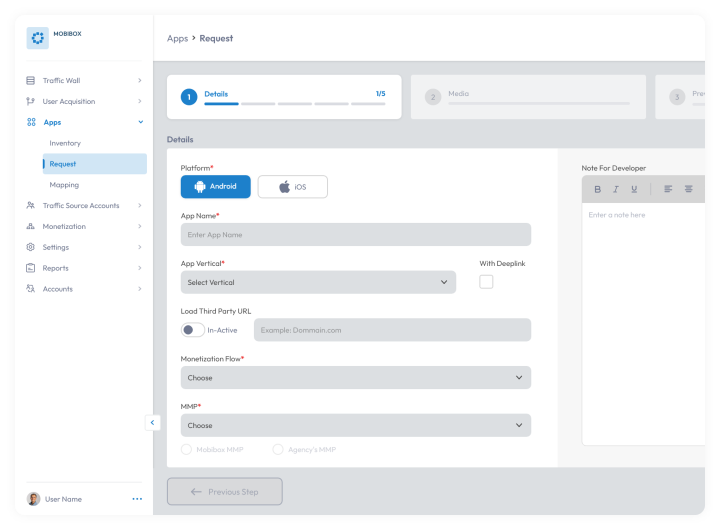The image size is (720, 530).
Task: Expand the Settings chevron
Action: coord(140,247)
